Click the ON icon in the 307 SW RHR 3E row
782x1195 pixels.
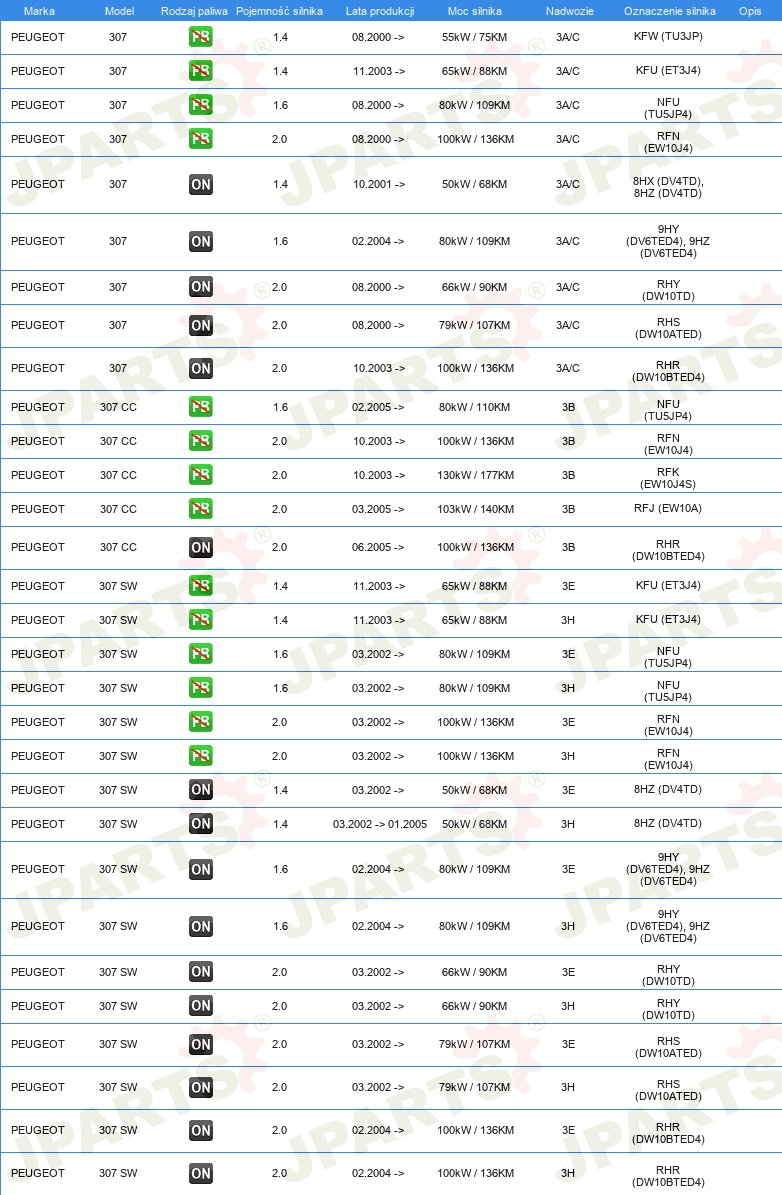coord(200,1130)
